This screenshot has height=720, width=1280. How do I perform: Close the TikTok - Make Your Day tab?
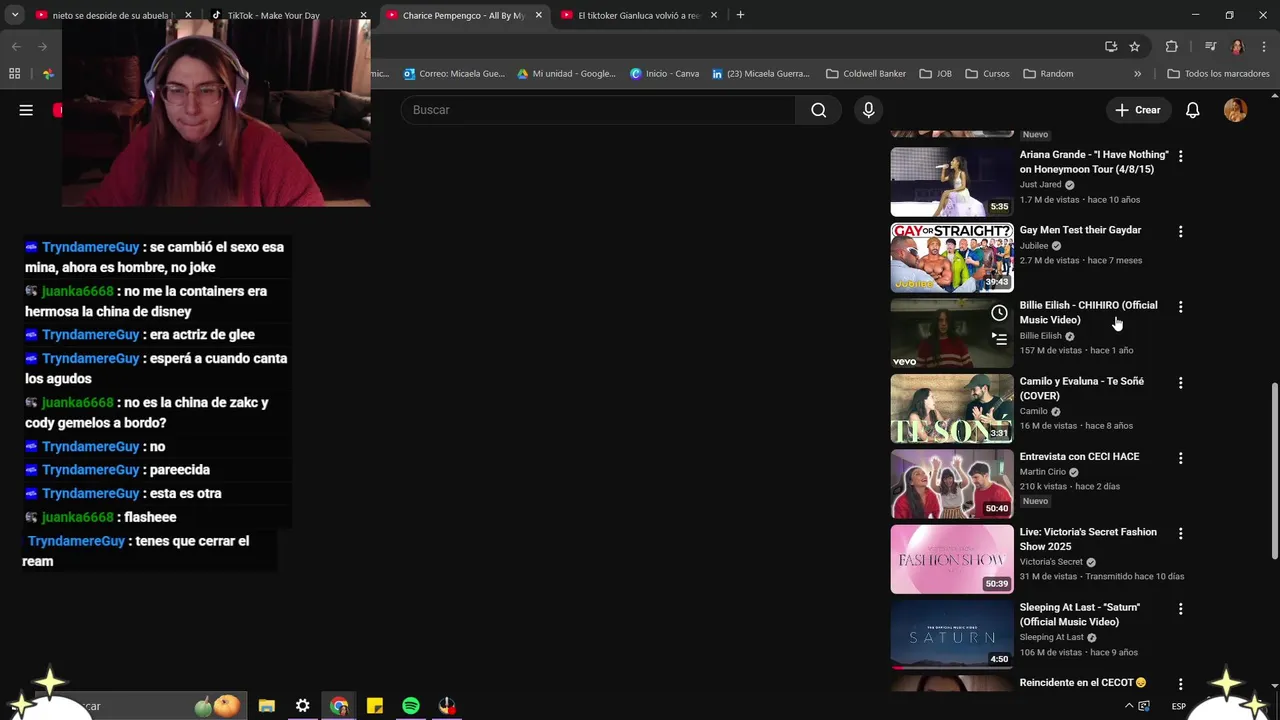[x=363, y=15]
